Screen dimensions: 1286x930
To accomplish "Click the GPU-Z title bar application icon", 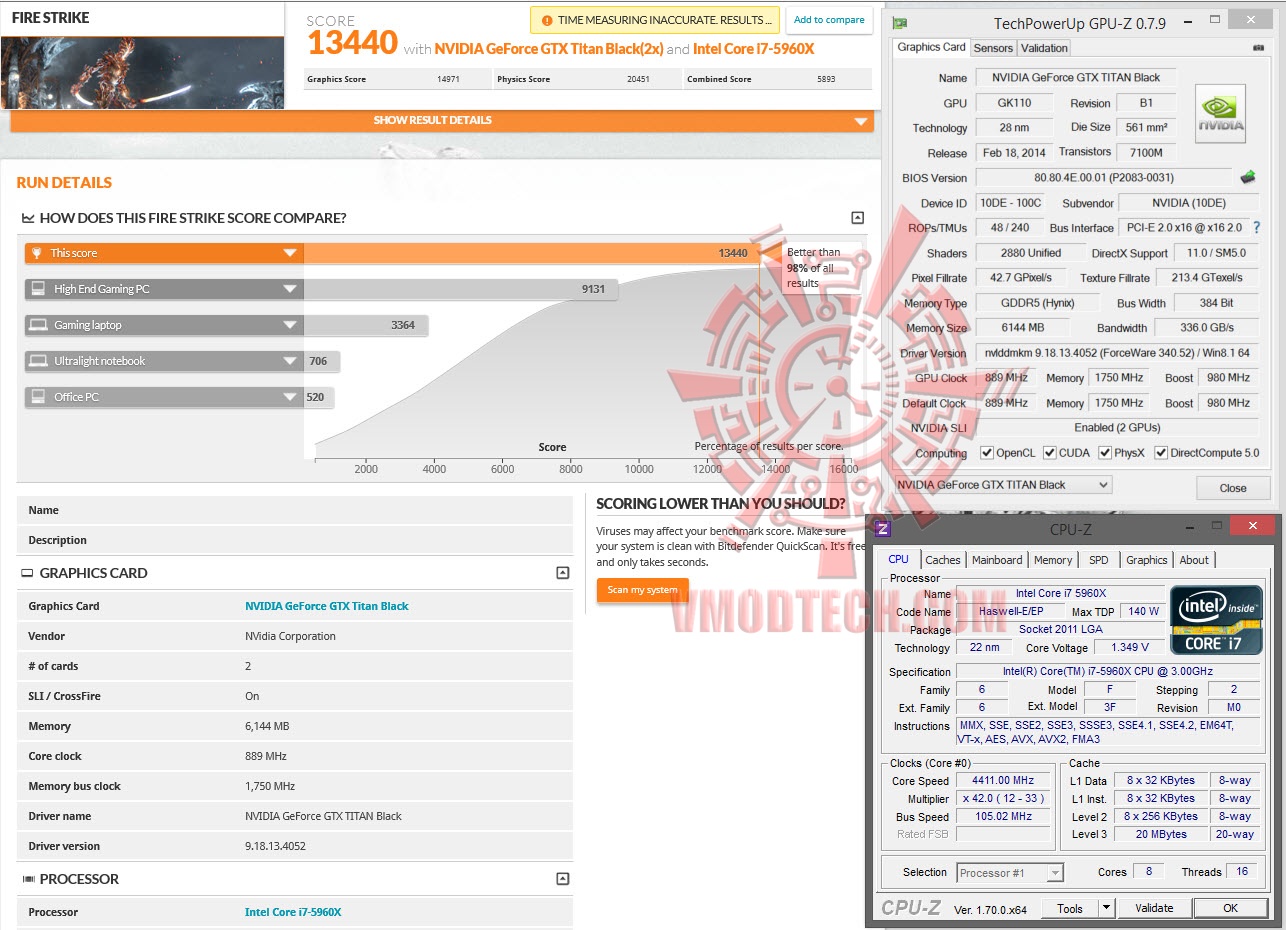I will pyautogui.click(x=900, y=22).
